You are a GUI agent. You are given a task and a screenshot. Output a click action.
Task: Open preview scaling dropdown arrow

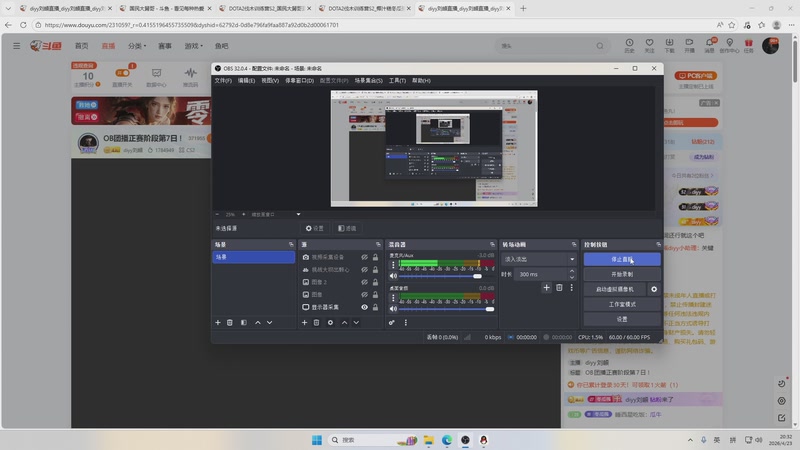298,214
